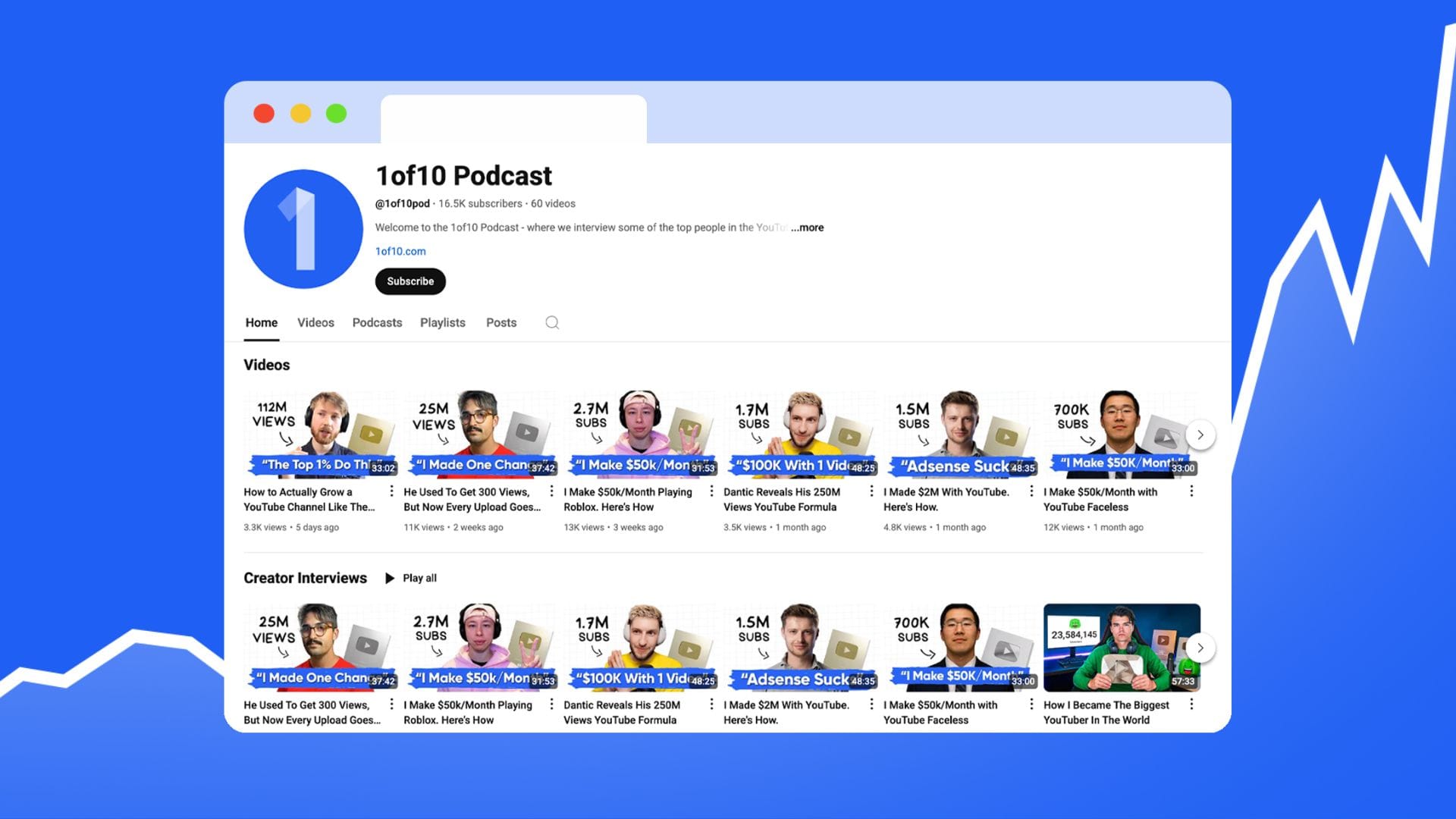Click the empty browser tab
1456x819 pixels.
(513, 119)
